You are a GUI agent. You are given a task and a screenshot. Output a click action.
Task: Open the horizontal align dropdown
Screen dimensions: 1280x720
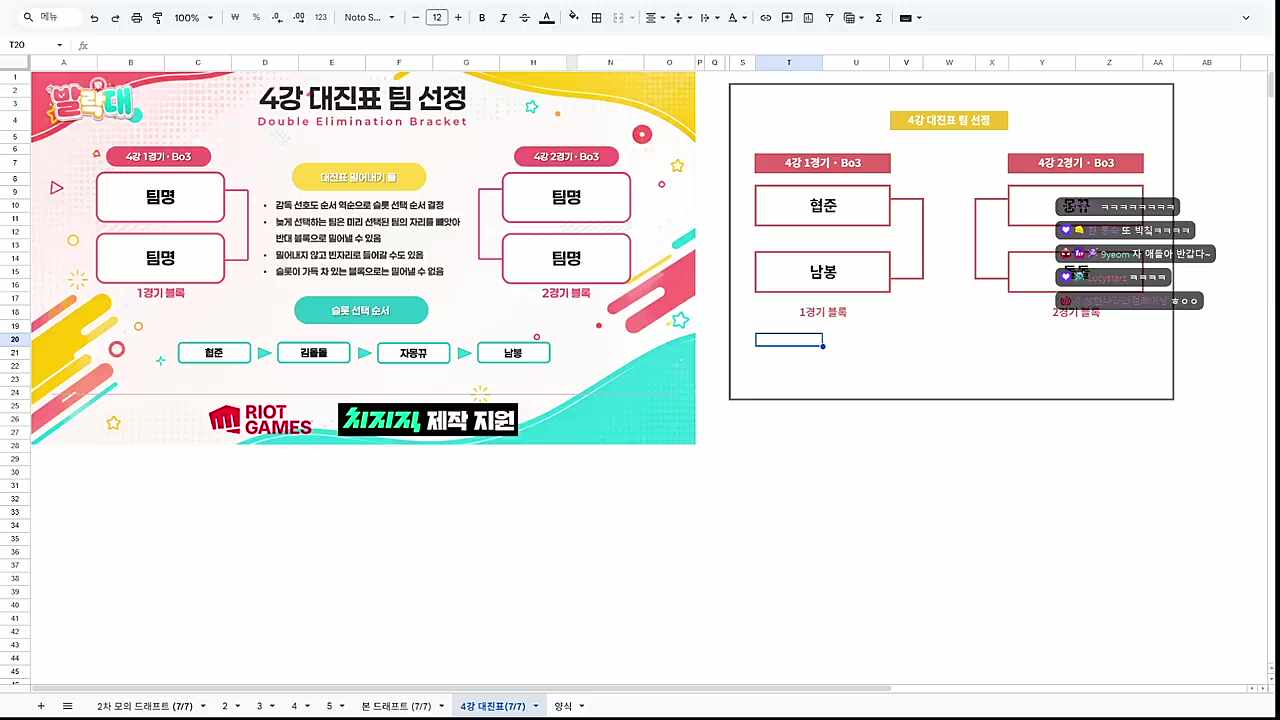pyautogui.click(x=654, y=18)
